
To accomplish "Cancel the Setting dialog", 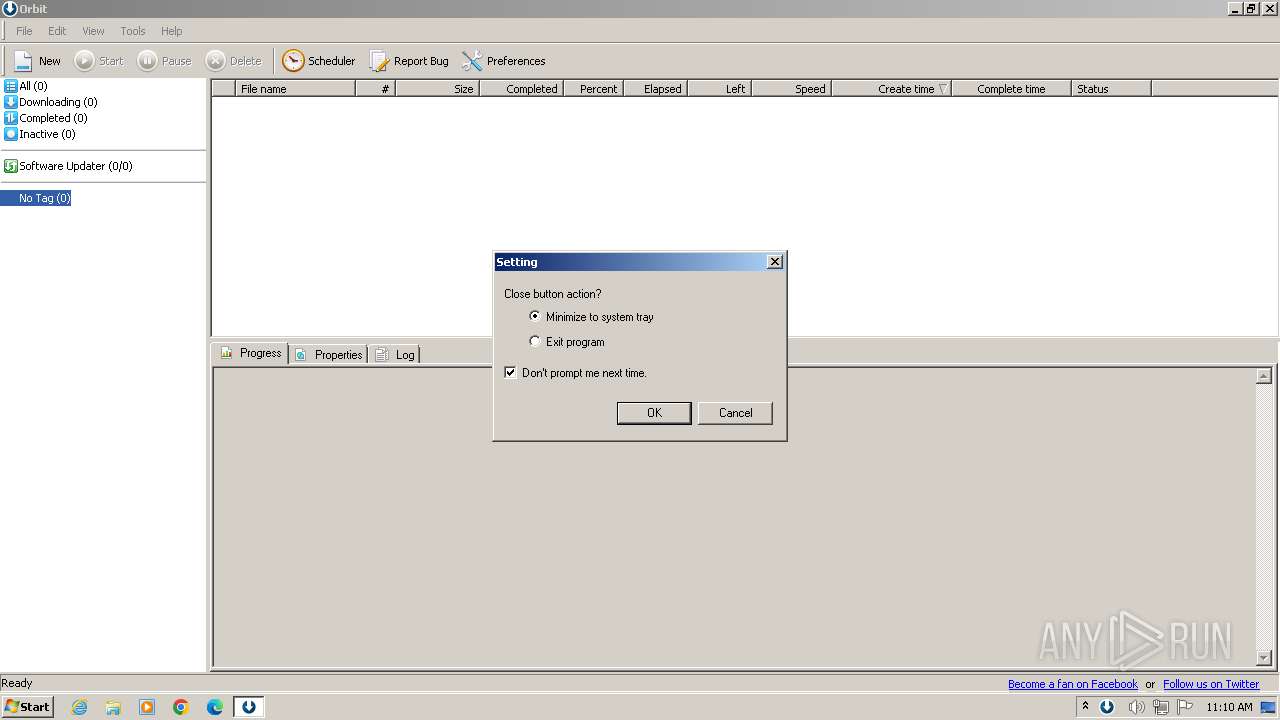I will coord(735,413).
